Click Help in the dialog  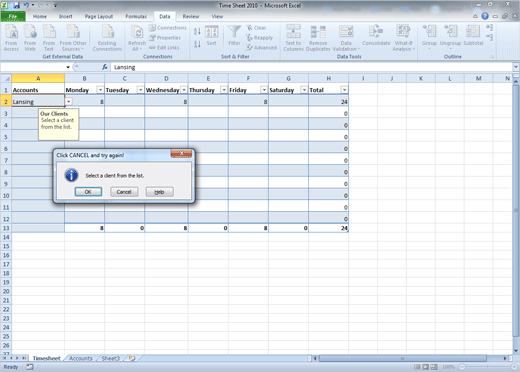(x=159, y=192)
